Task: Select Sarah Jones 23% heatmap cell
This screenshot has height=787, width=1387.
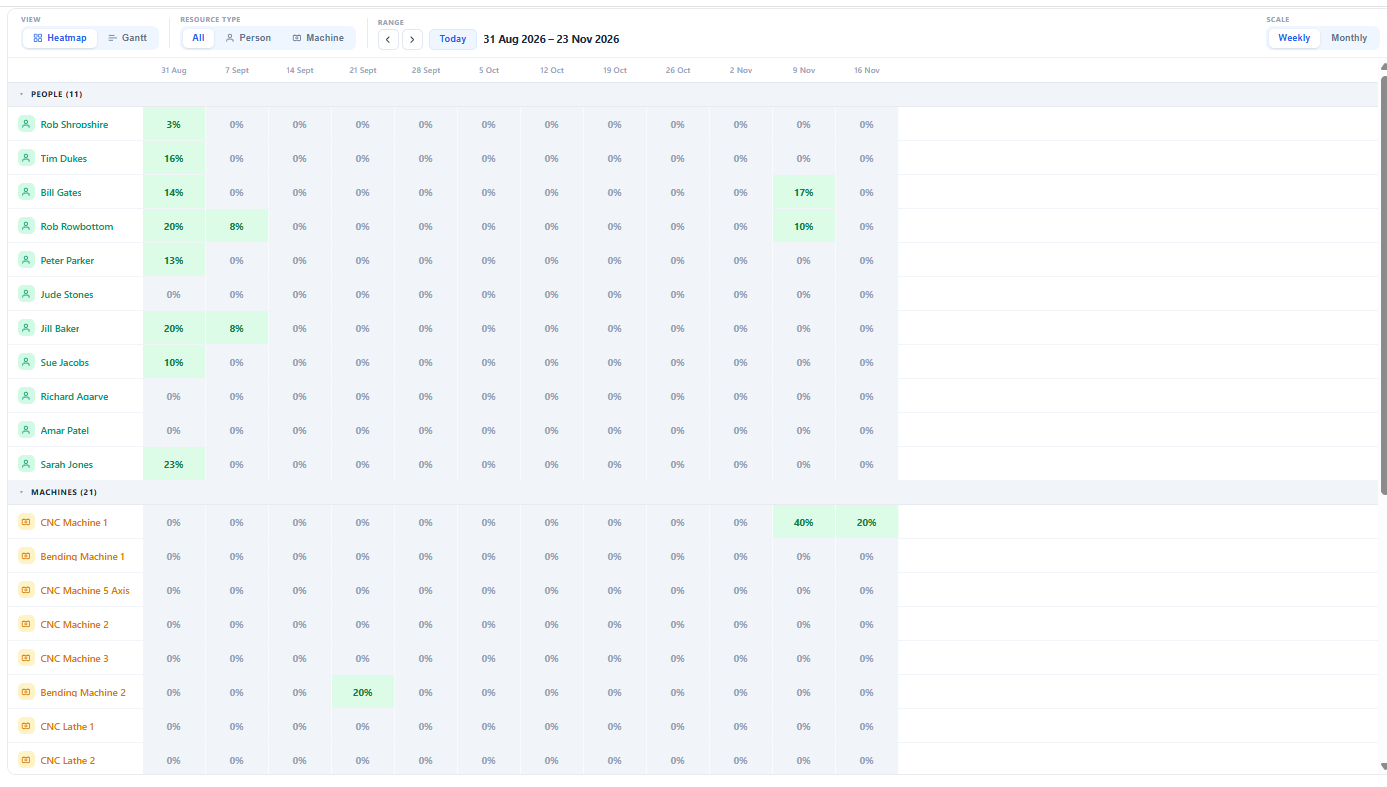Action: click(174, 464)
